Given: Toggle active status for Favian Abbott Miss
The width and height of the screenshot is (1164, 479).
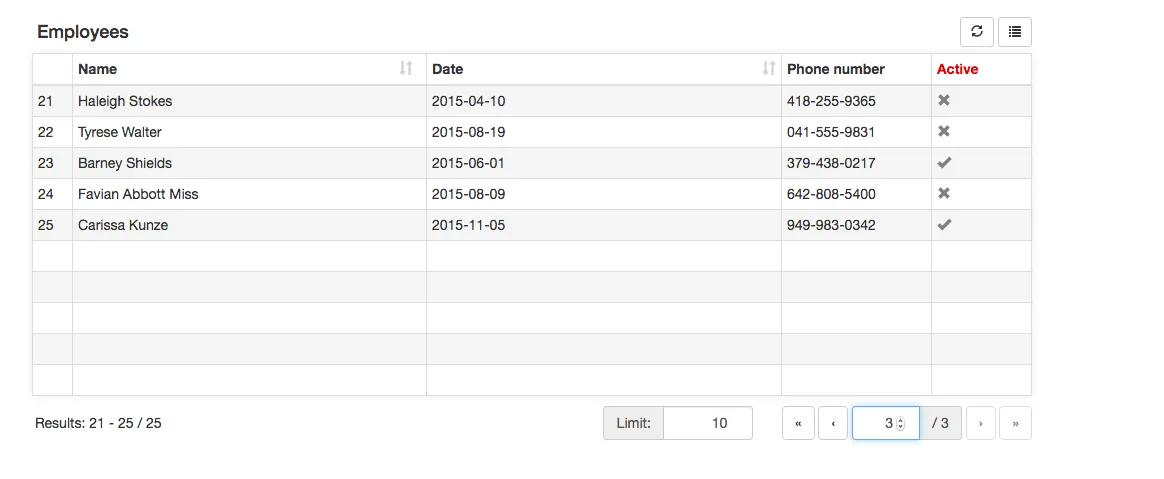Looking at the screenshot, I should pos(943,194).
